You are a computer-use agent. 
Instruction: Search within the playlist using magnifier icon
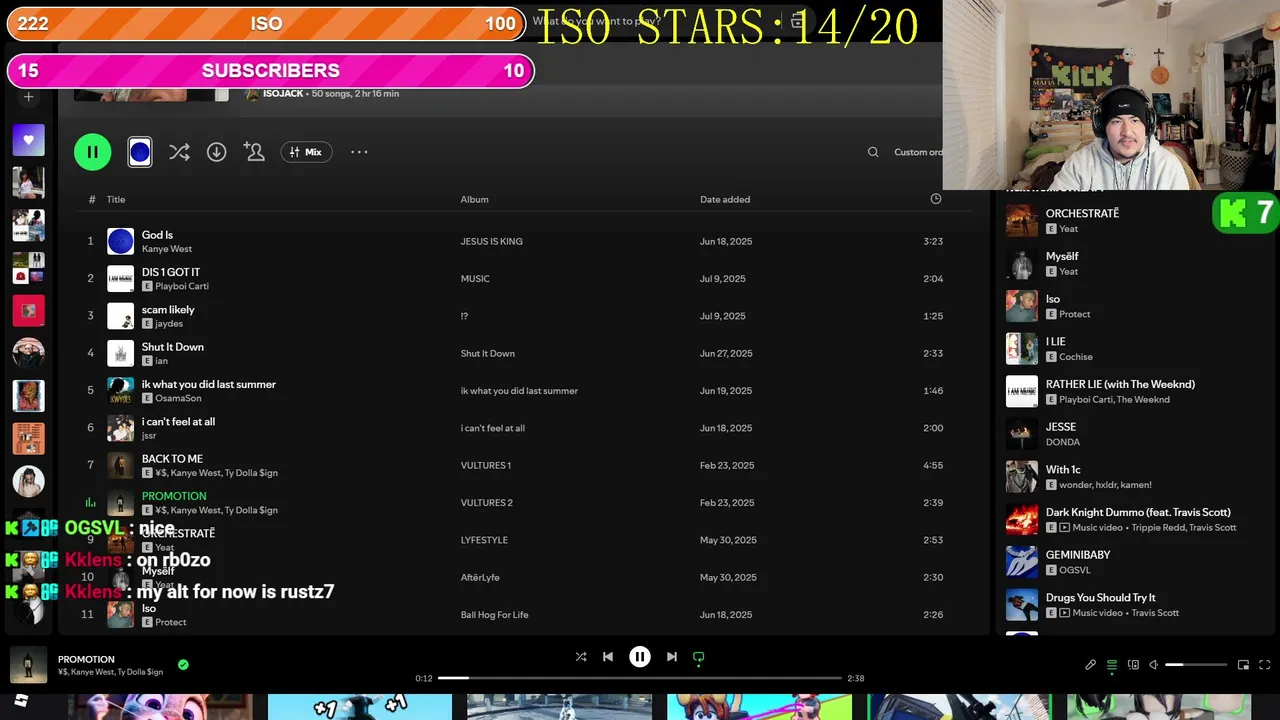pos(873,152)
